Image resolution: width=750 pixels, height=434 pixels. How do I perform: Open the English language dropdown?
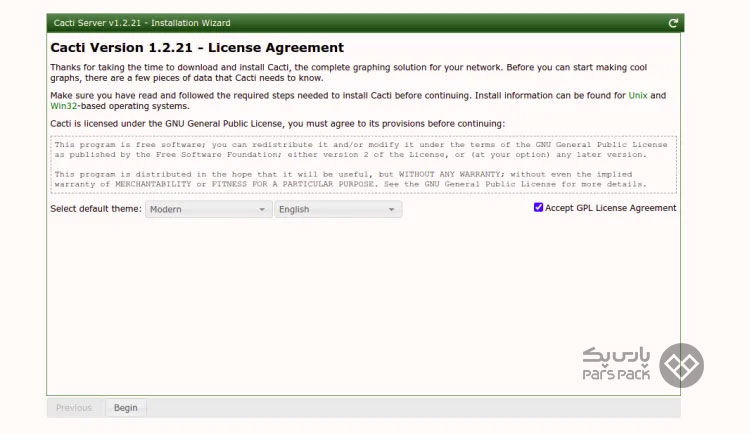tap(338, 209)
